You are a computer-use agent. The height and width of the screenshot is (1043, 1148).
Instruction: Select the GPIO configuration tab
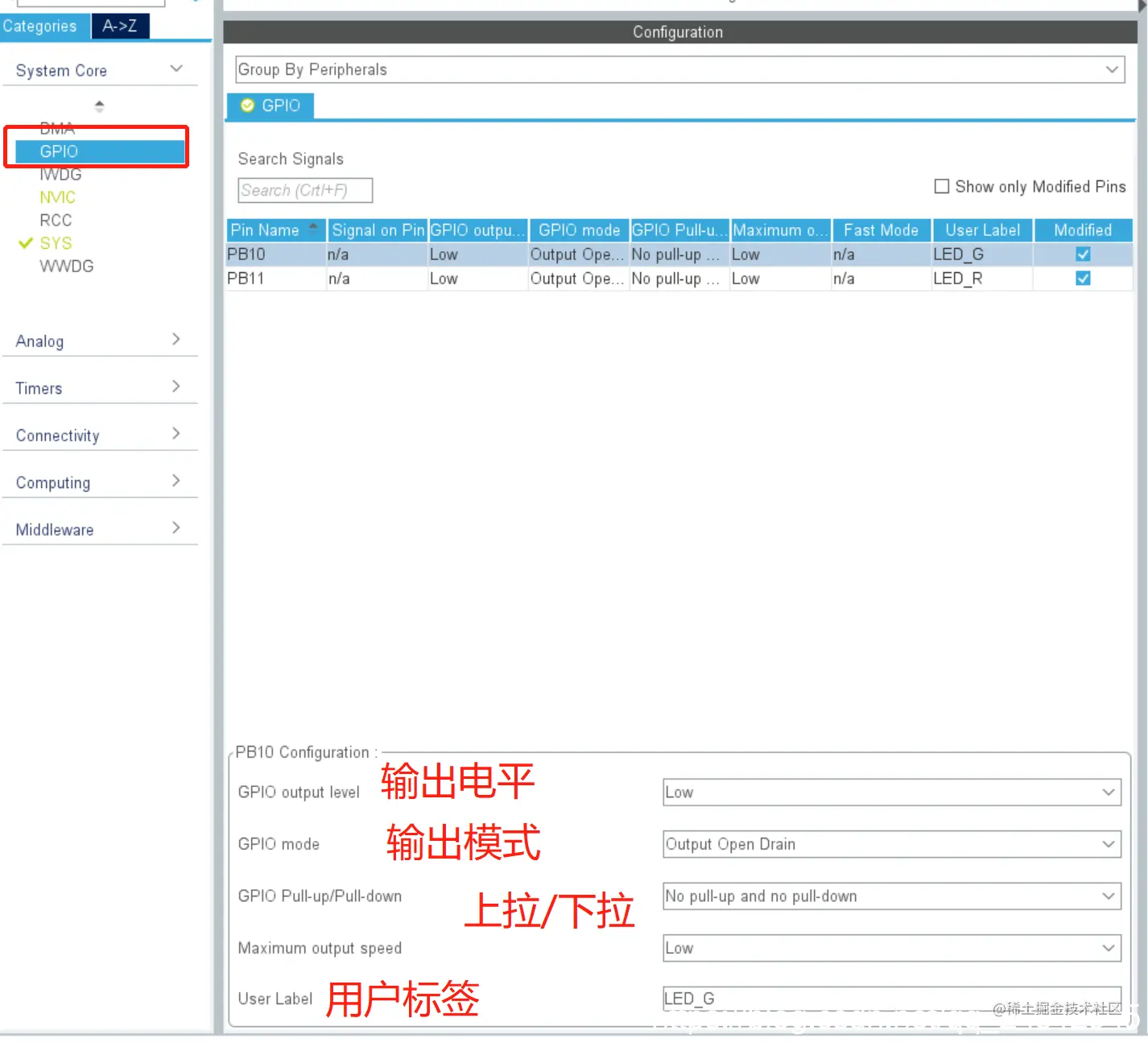click(270, 106)
